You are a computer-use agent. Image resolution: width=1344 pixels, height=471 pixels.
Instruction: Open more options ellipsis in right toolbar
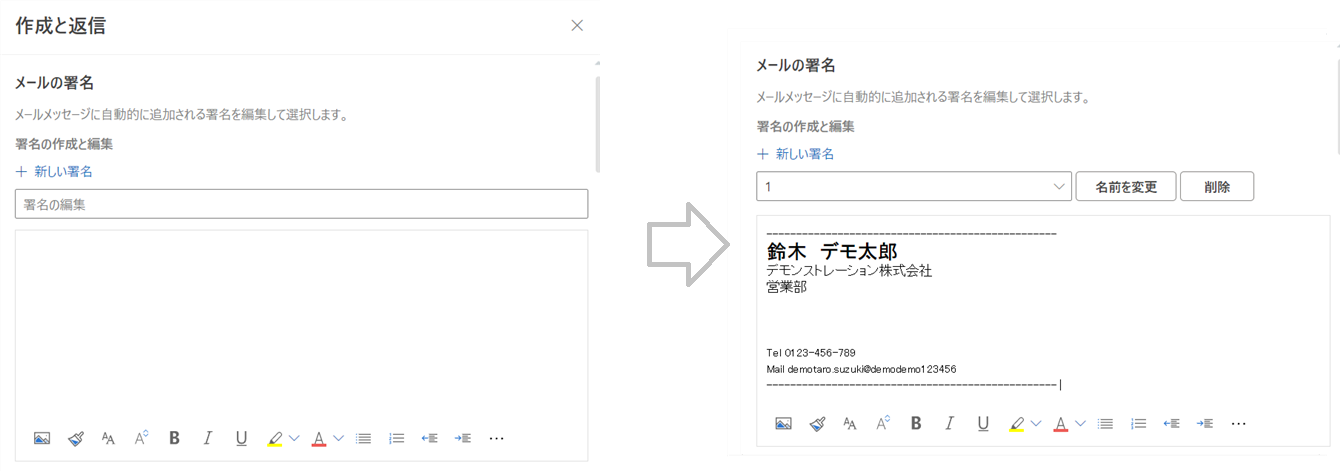(x=1239, y=423)
